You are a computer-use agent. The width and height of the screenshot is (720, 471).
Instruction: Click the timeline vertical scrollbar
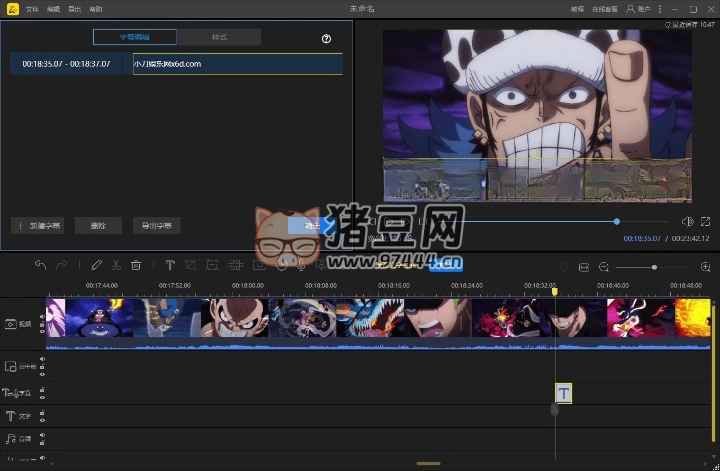[x=714, y=372]
